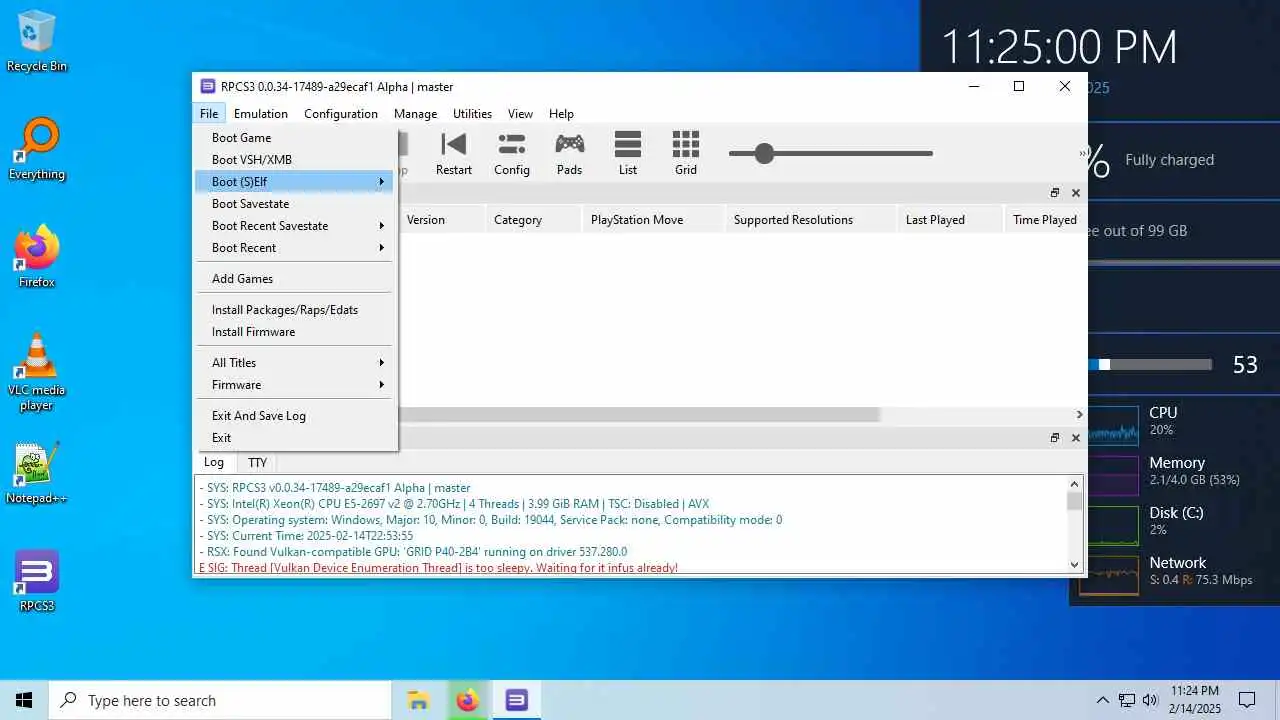Click Firefox taskbar icon

[x=467, y=700]
